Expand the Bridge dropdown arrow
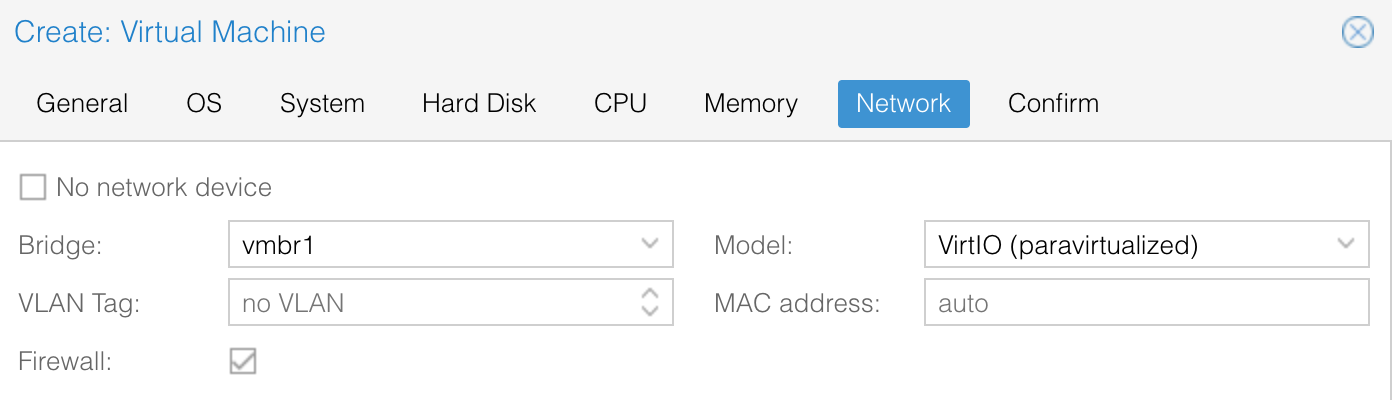Image resolution: width=1392 pixels, height=400 pixels. click(650, 244)
